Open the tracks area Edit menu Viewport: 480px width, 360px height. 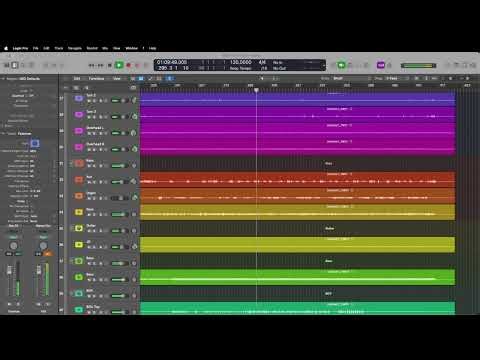pyautogui.click(x=77, y=79)
